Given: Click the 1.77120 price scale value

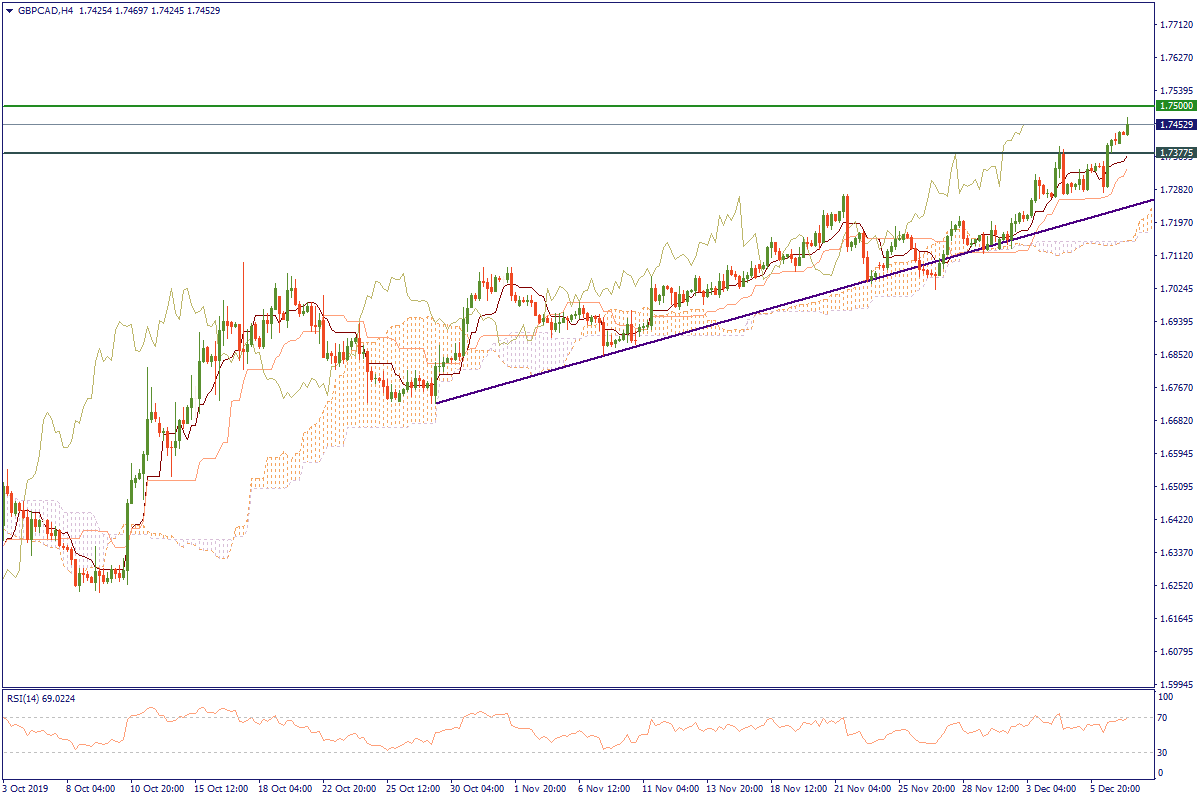Looking at the screenshot, I should 1176,25.
